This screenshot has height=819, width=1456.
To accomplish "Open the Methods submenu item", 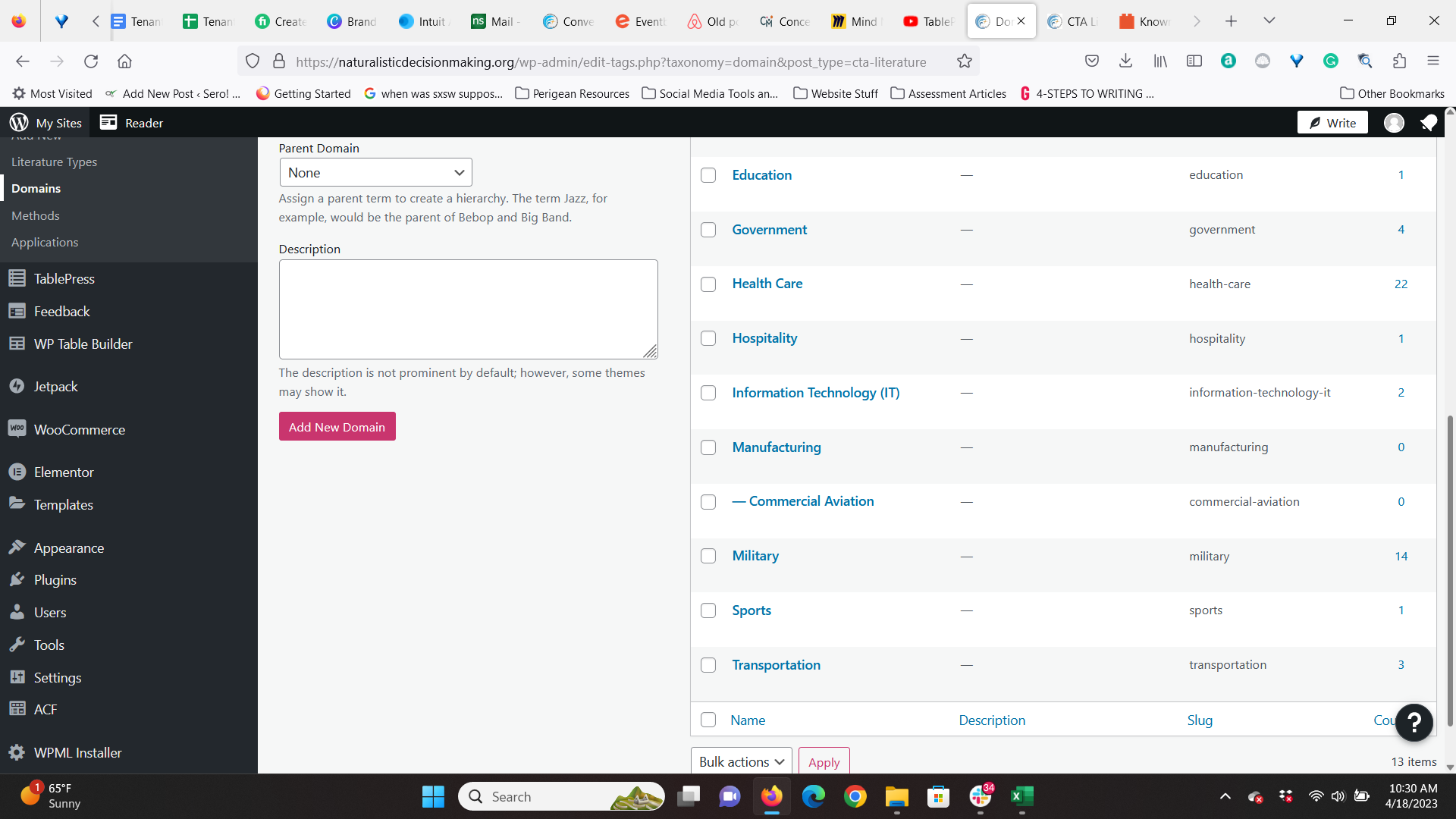I will [35, 215].
